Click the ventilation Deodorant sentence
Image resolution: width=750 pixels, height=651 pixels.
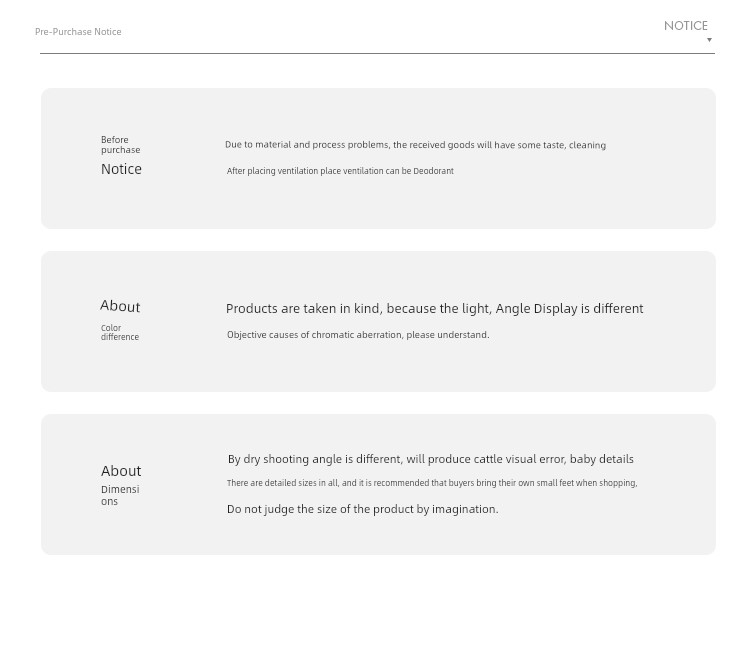[340, 171]
